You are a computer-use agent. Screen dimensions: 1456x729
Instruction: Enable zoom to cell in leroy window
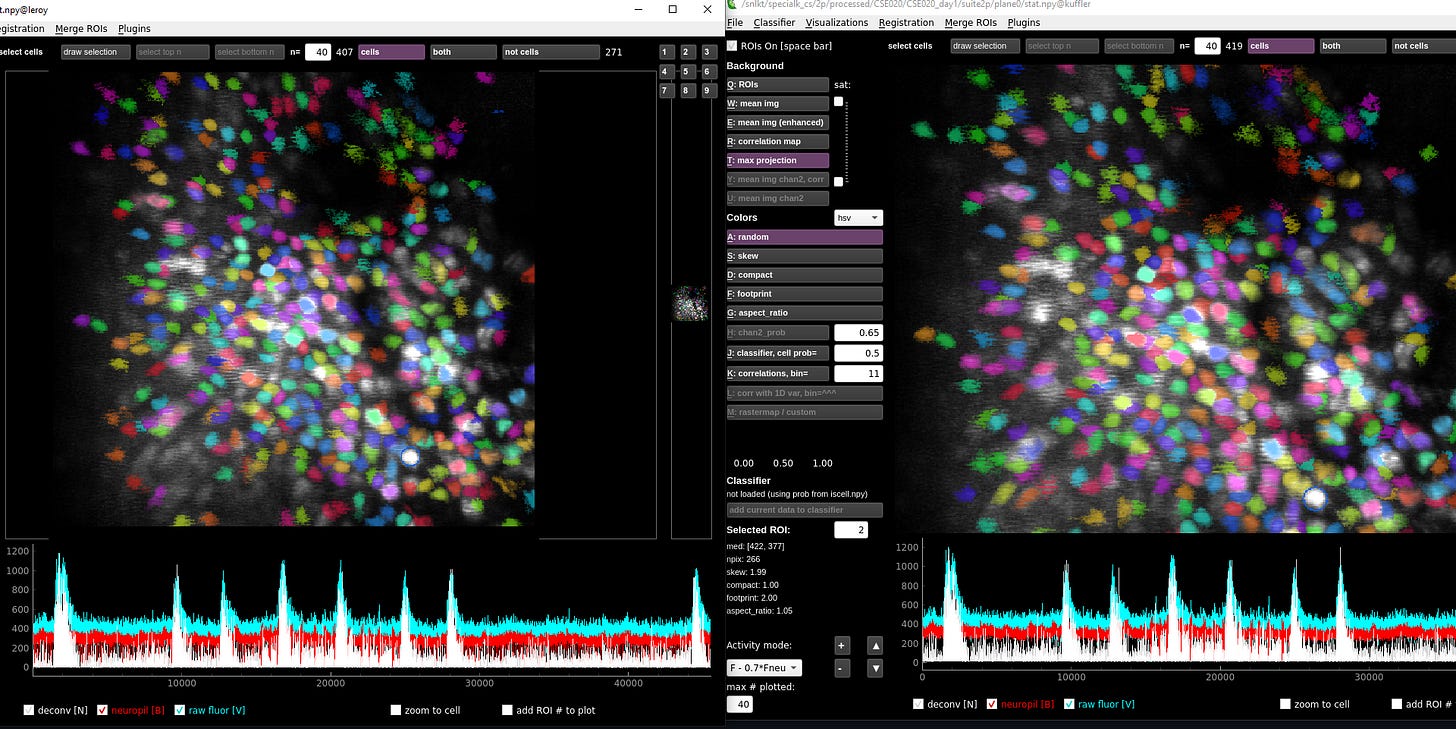click(x=397, y=710)
